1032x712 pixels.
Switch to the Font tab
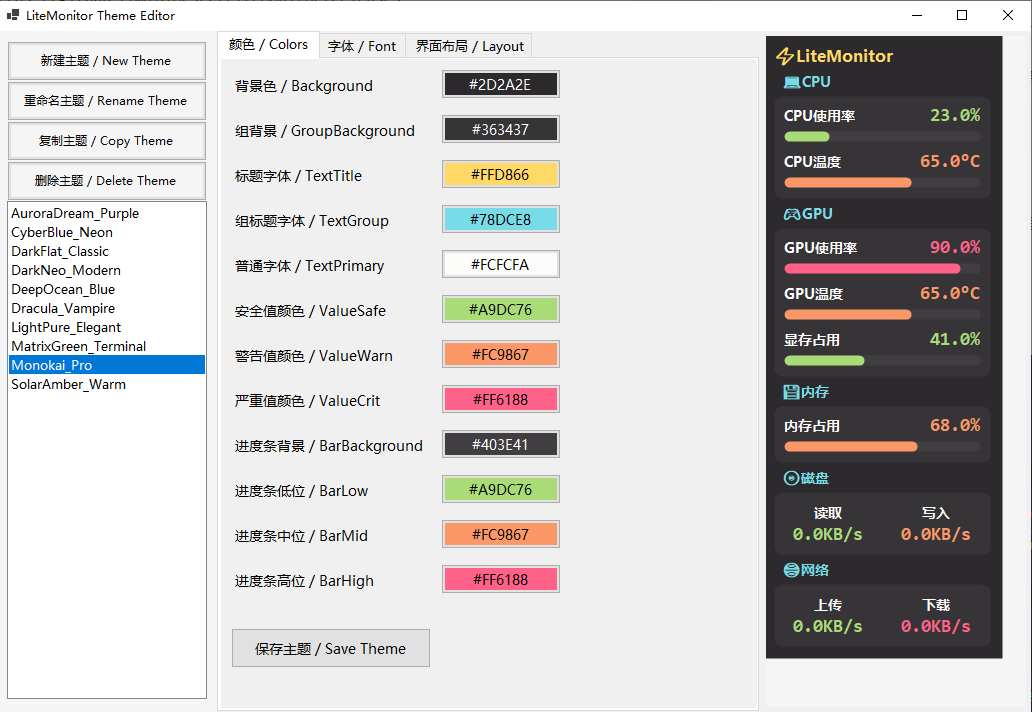click(361, 46)
